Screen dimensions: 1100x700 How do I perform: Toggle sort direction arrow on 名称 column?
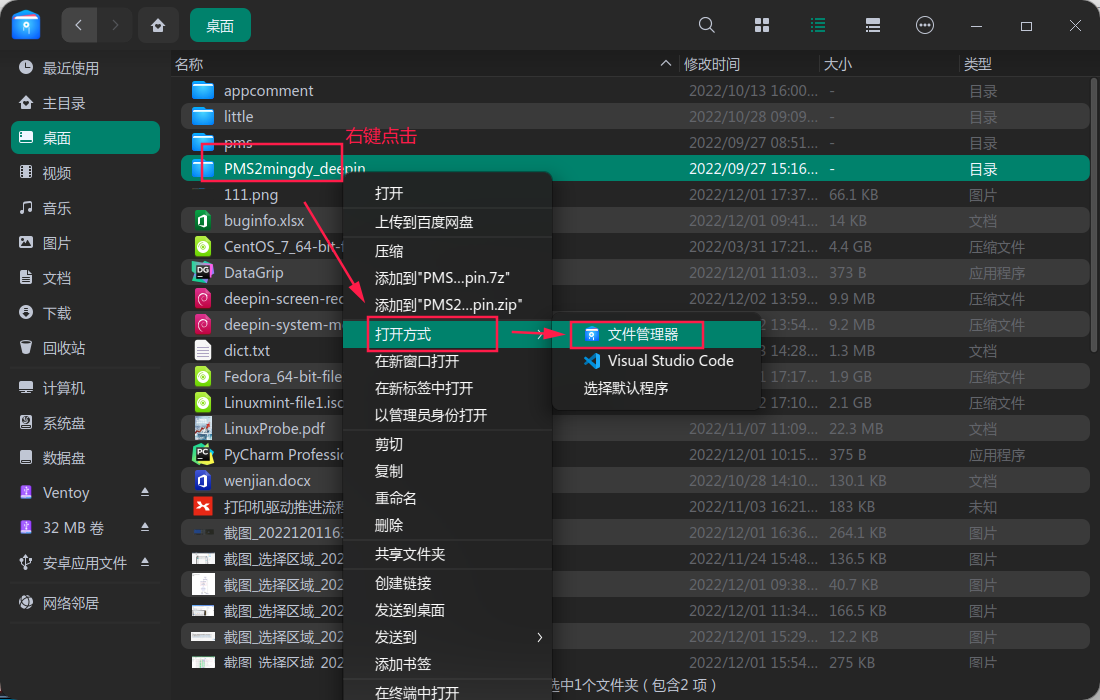click(665, 64)
